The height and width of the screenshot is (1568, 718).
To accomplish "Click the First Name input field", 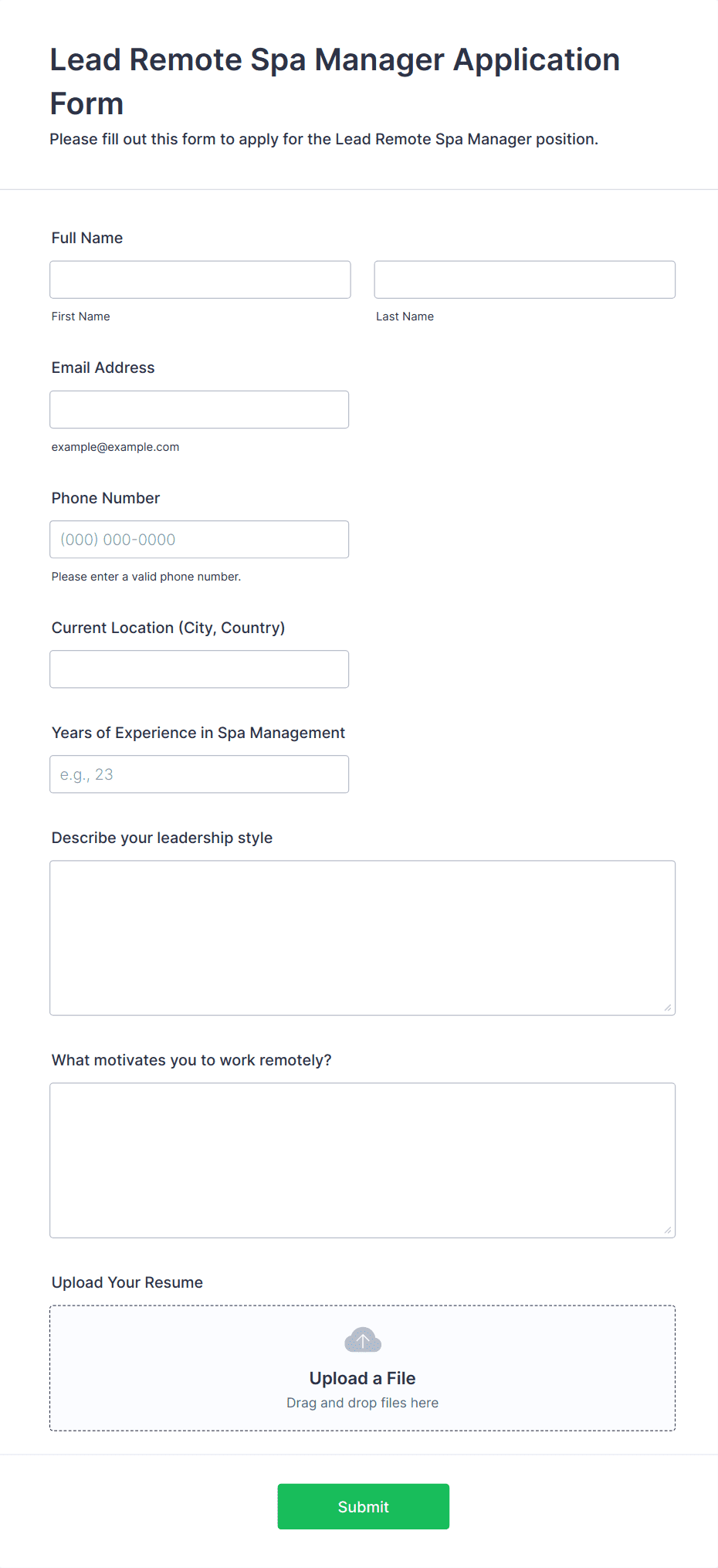I will (200, 279).
